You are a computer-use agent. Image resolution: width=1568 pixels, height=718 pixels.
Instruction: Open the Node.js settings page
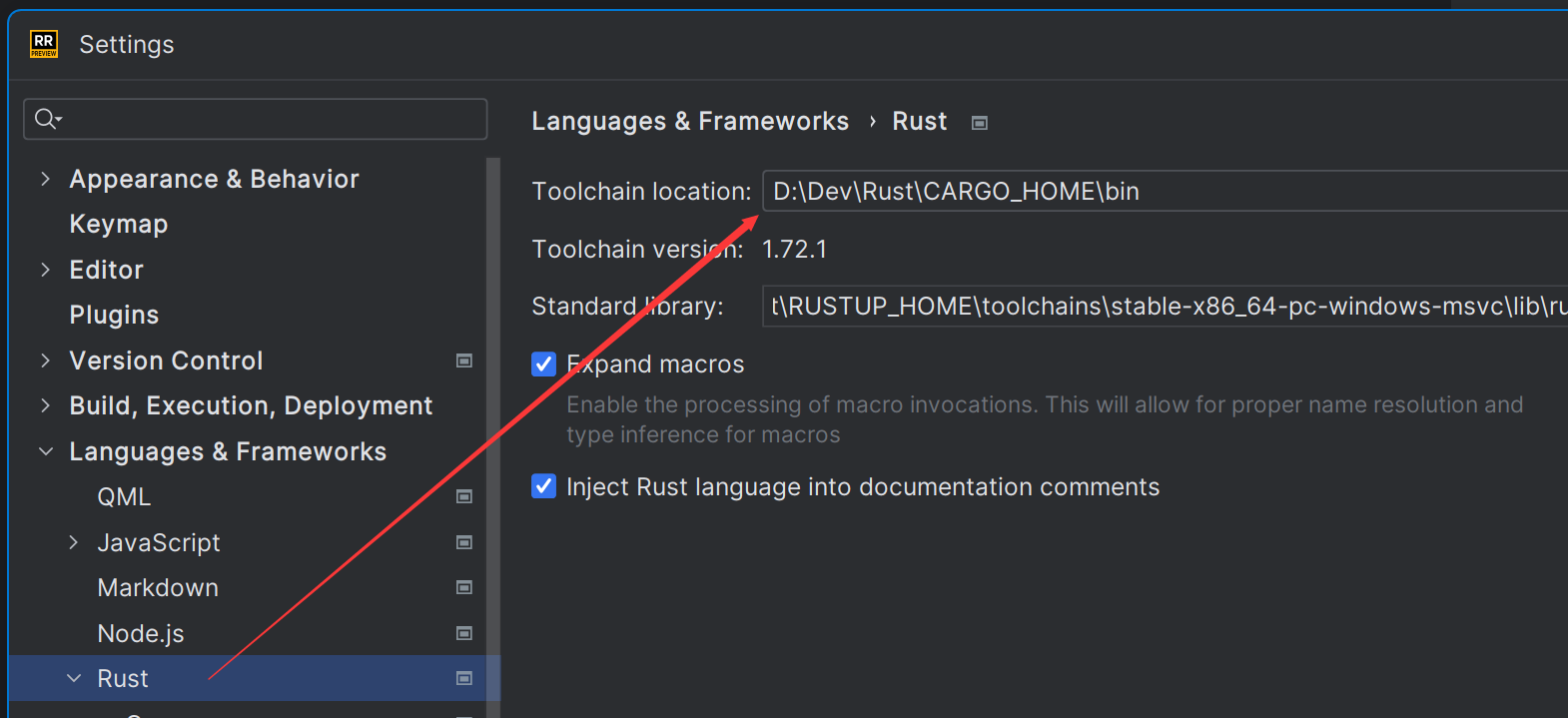[141, 633]
